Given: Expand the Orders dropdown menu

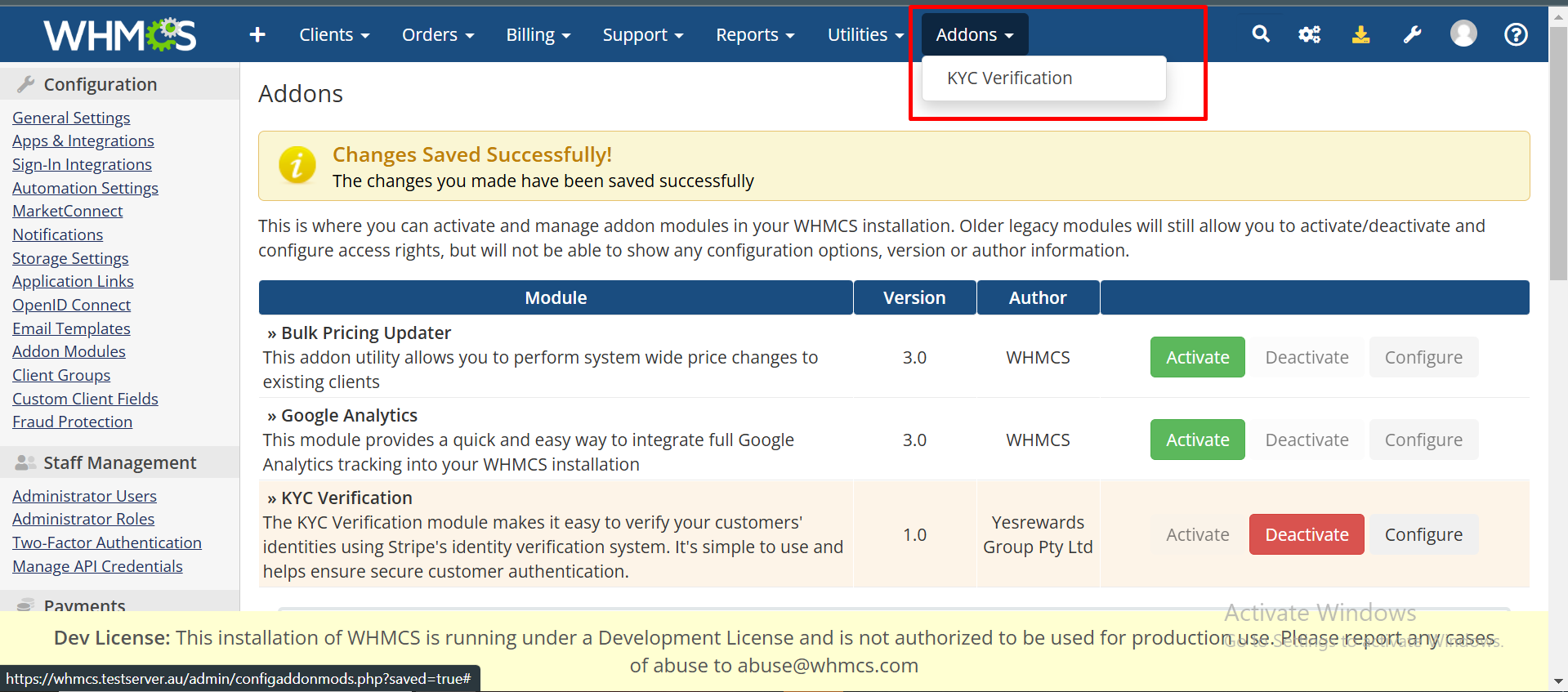Looking at the screenshot, I should pos(438,34).
